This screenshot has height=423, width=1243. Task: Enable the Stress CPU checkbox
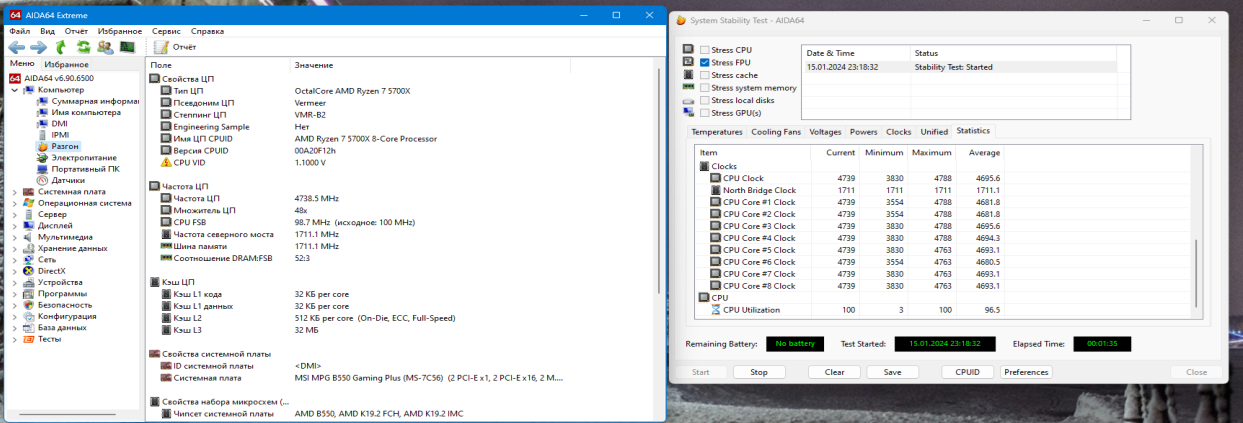[x=705, y=49]
